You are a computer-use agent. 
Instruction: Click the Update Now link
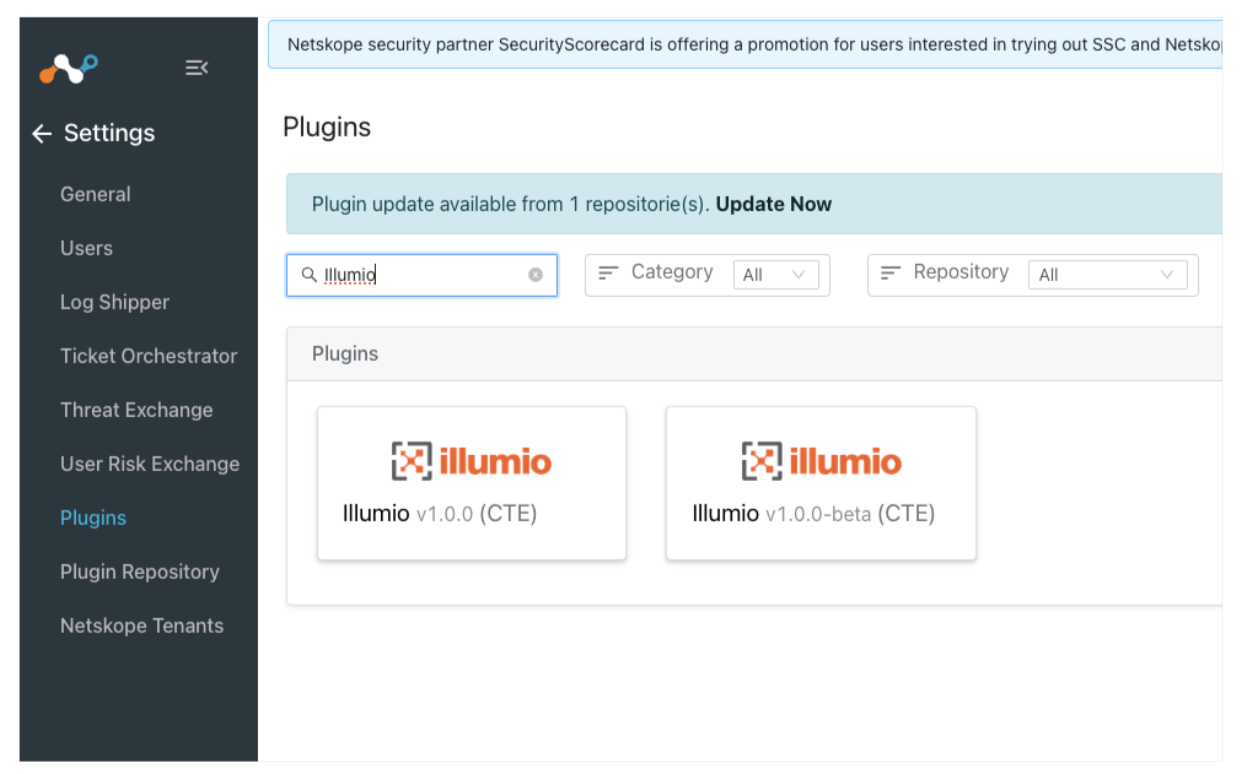773,204
